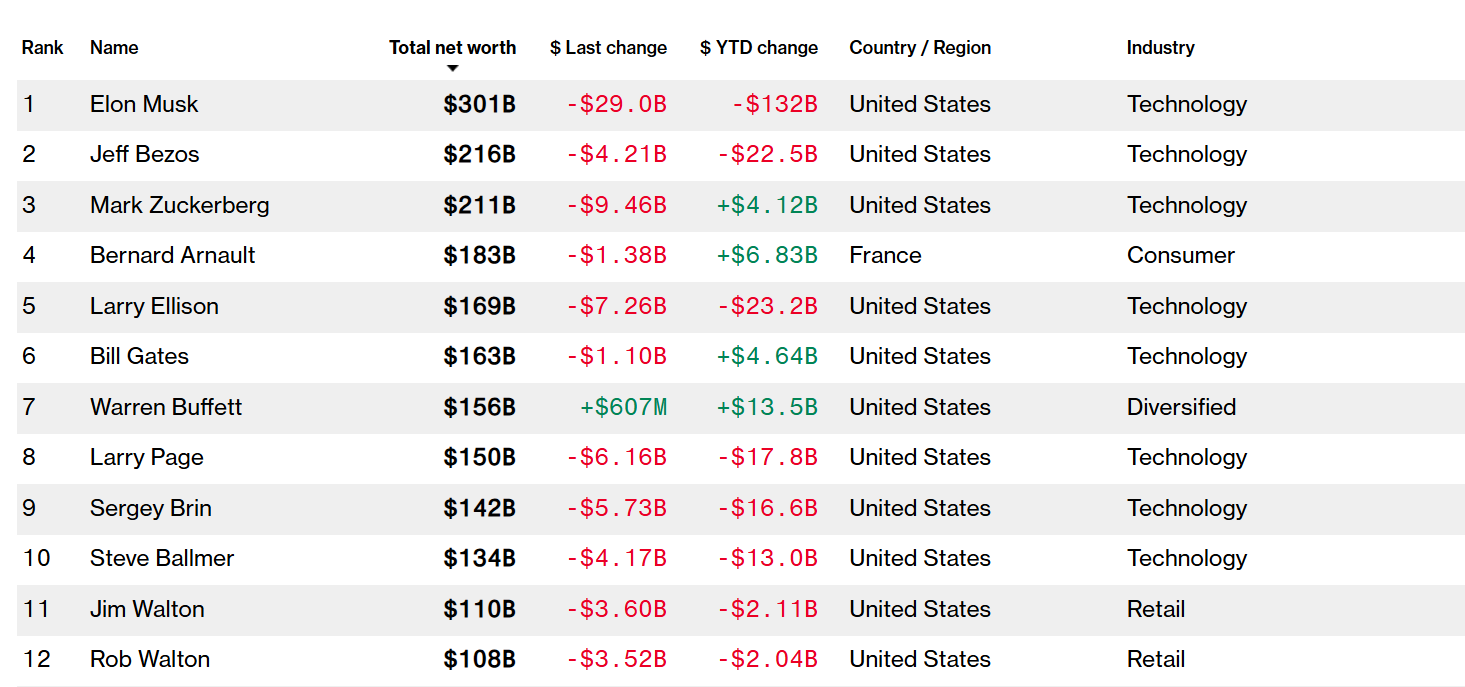The image size is (1465, 687).
Task: Click Rob Walton's Retail industry cell
Action: (1155, 659)
